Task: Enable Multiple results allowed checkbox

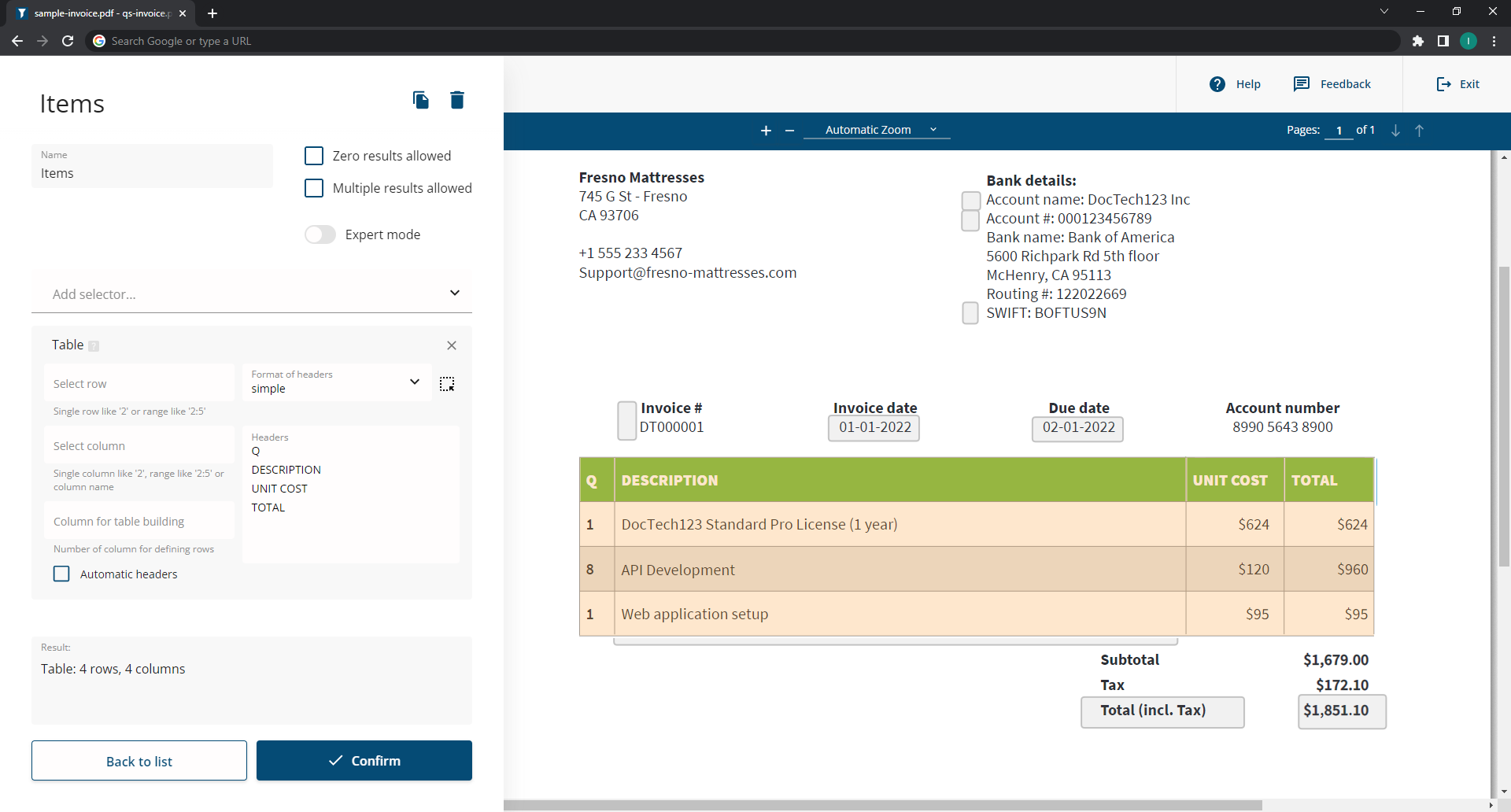Action: [x=314, y=188]
